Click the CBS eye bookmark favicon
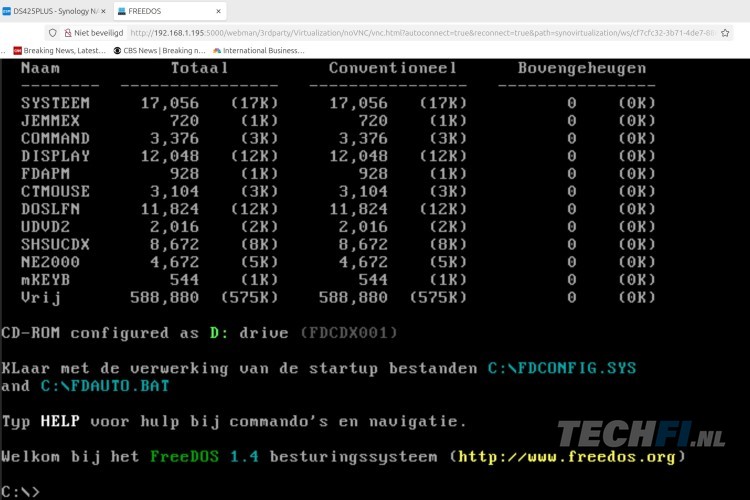The image size is (750, 500). 117,50
